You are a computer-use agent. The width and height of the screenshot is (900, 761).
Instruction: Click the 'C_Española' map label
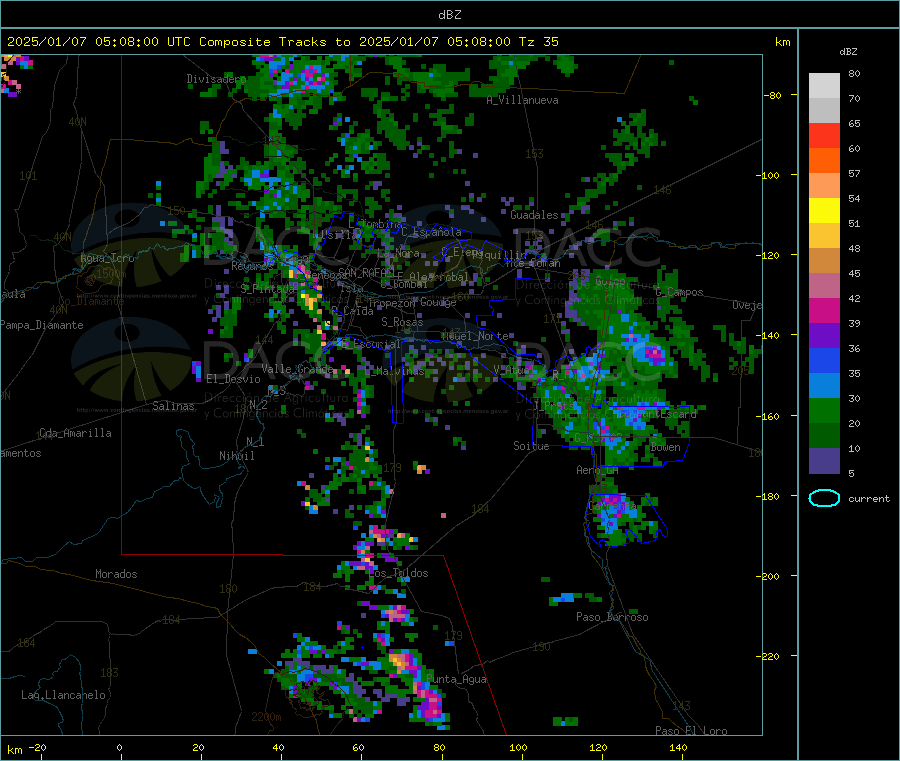click(x=431, y=232)
